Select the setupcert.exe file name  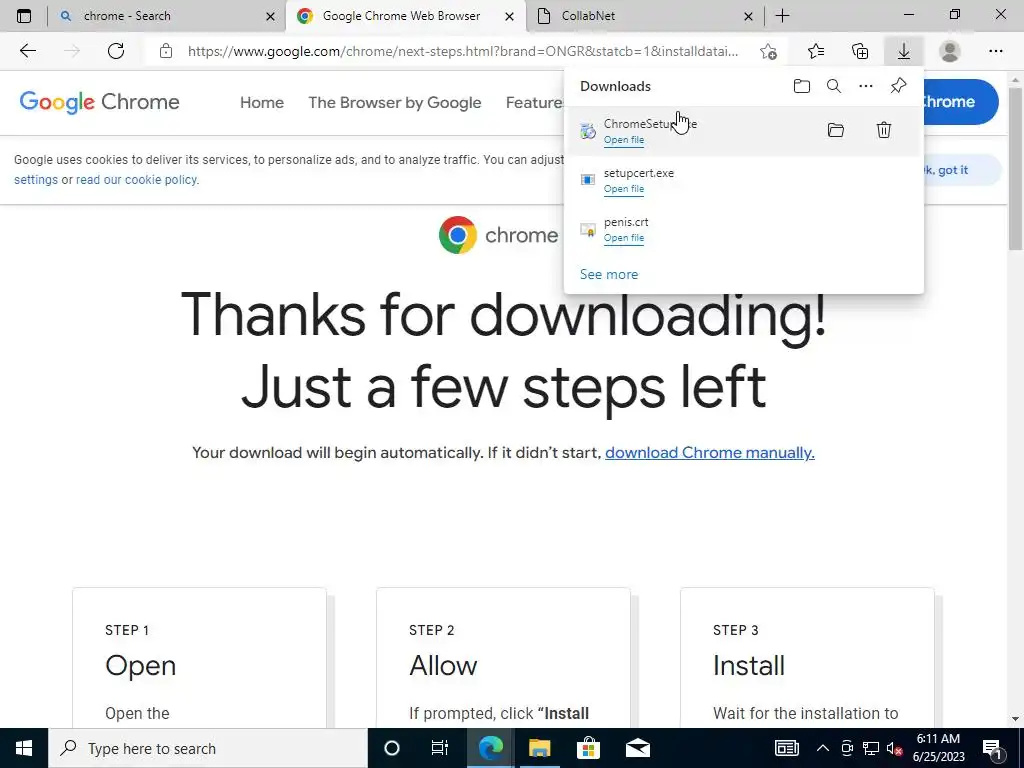639,173
